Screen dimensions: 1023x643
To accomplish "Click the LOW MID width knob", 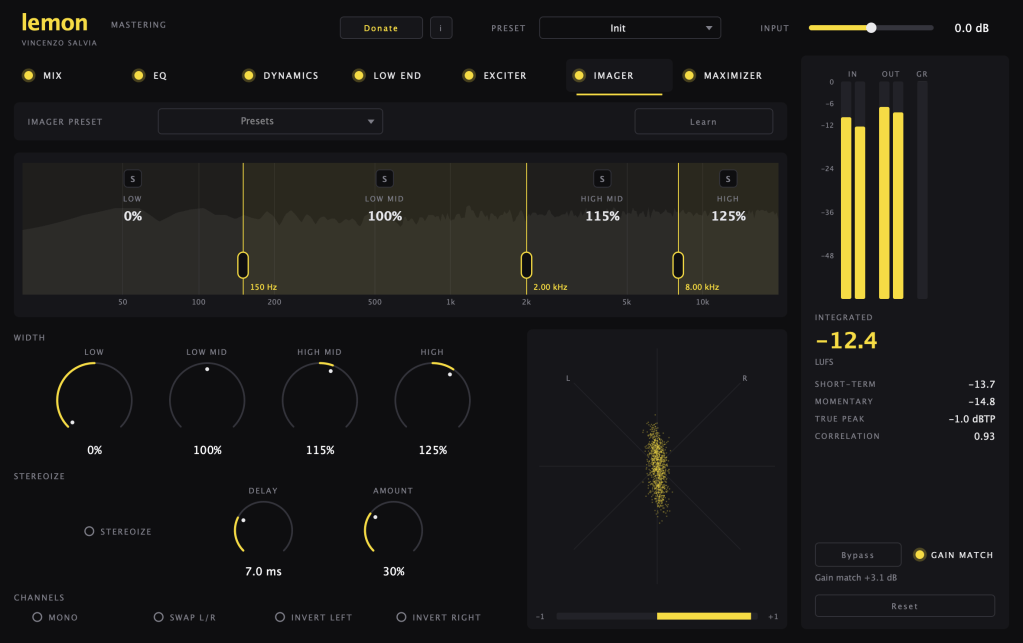I will pos(207,399).
